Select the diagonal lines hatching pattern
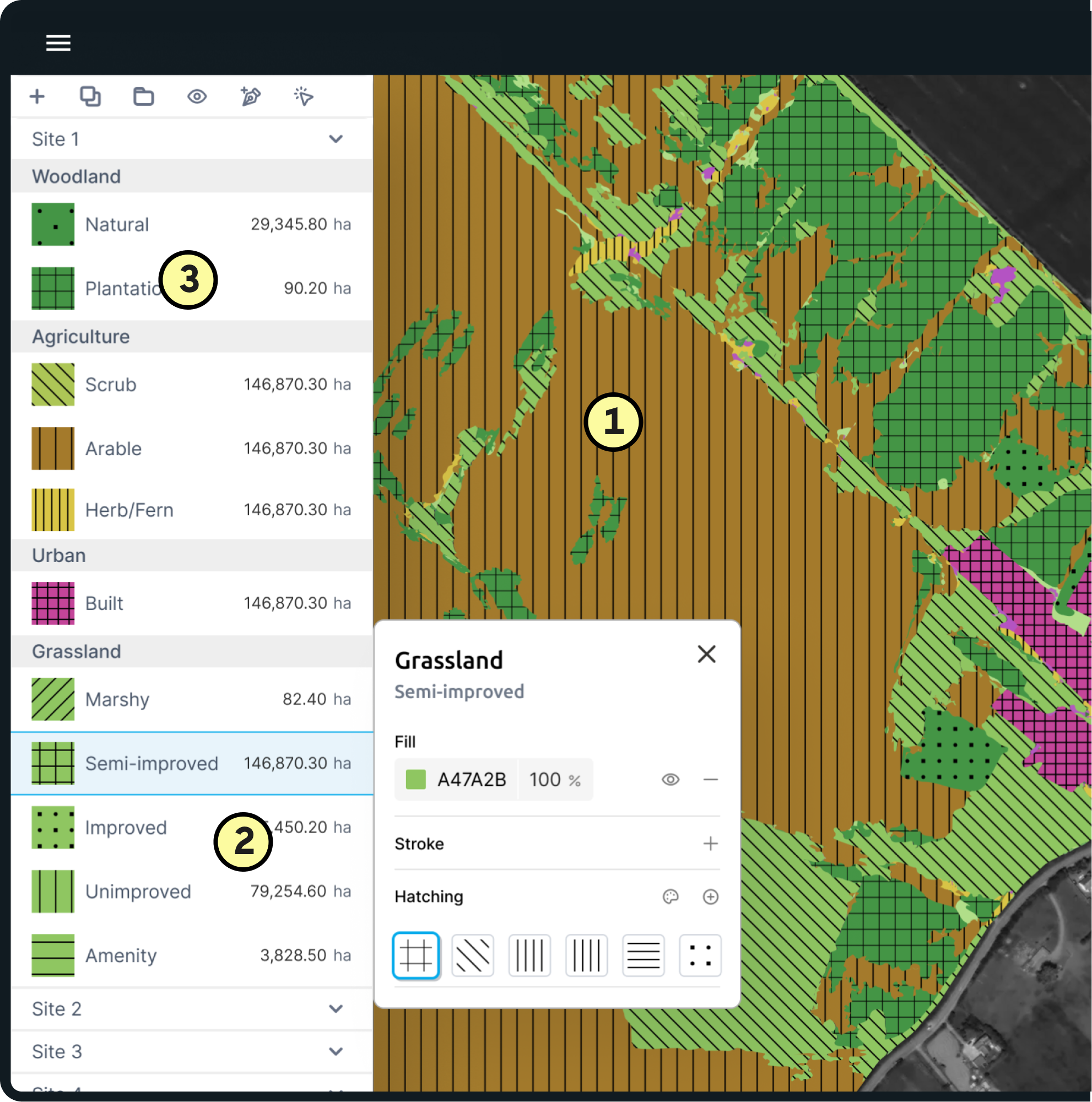The image size is (1092, 1102). point(473,955)
